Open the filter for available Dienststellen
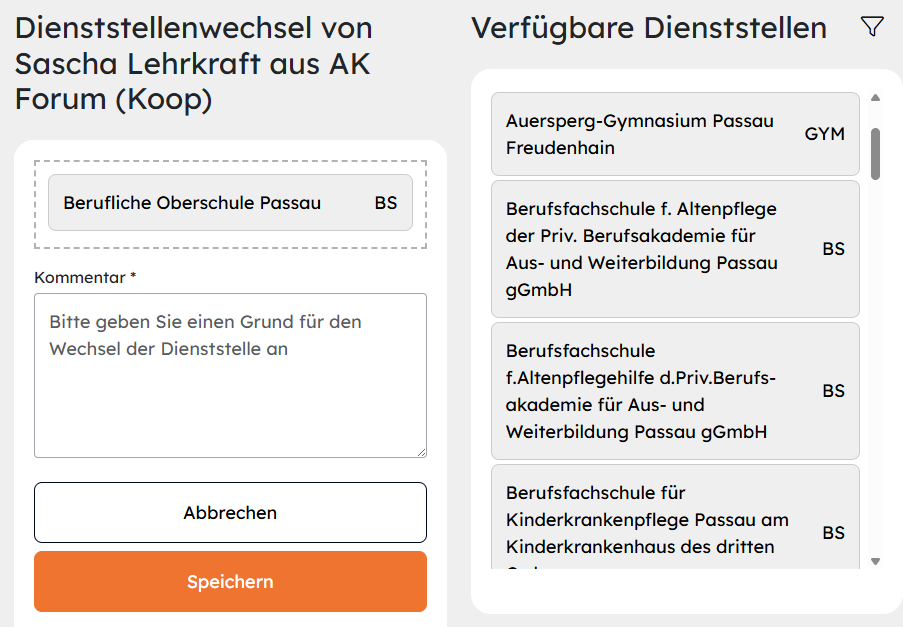The height and width of the screenshot is (627, 903). [x=872, y=28]
